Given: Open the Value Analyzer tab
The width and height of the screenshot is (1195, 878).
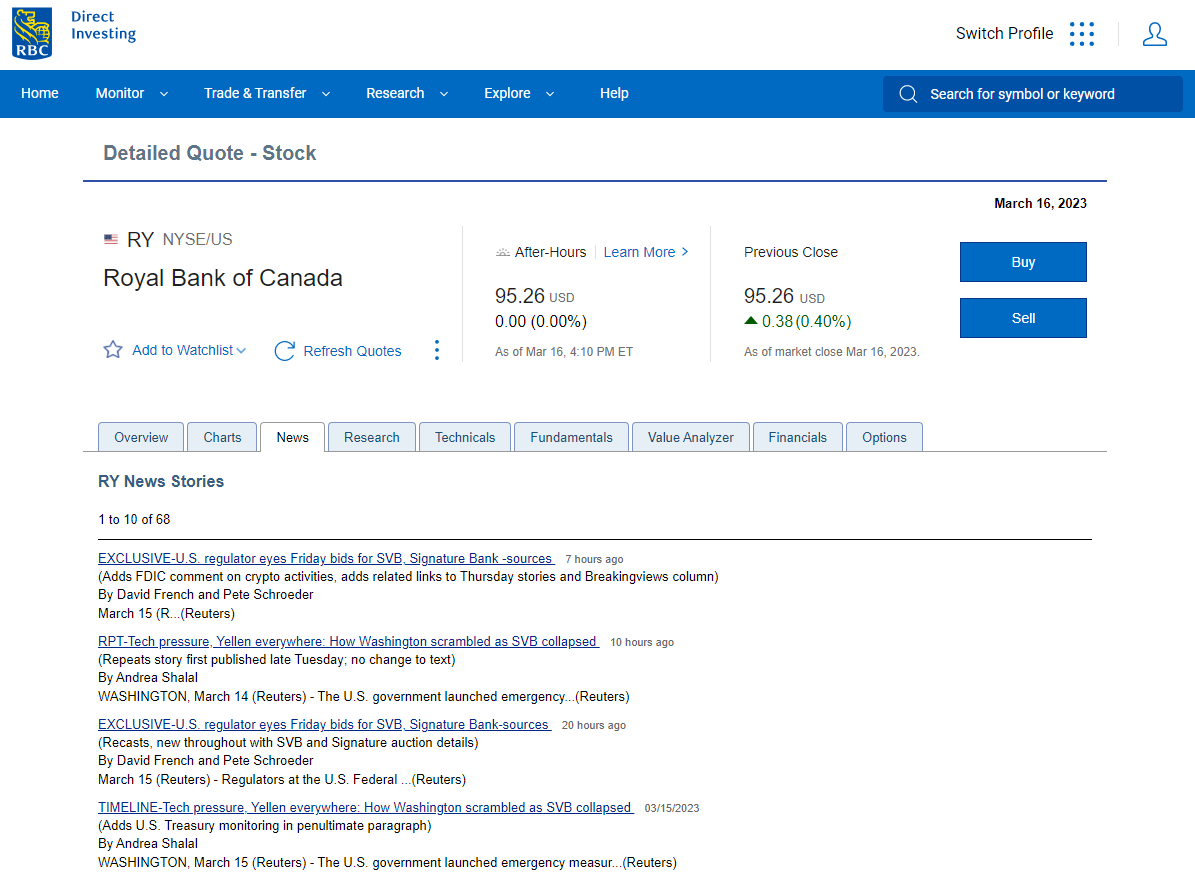Looking at the screenshot, I should click(690, 437).
